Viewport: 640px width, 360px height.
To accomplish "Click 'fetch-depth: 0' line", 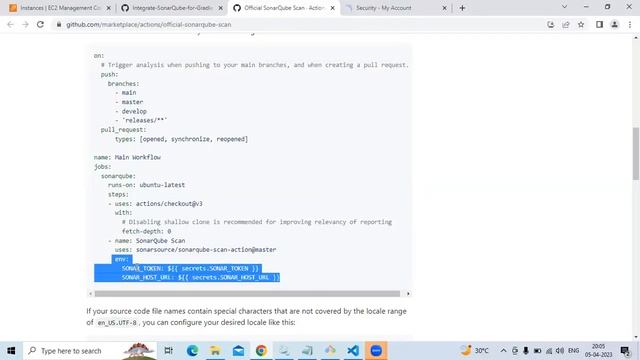I will [x=146, y=231].
